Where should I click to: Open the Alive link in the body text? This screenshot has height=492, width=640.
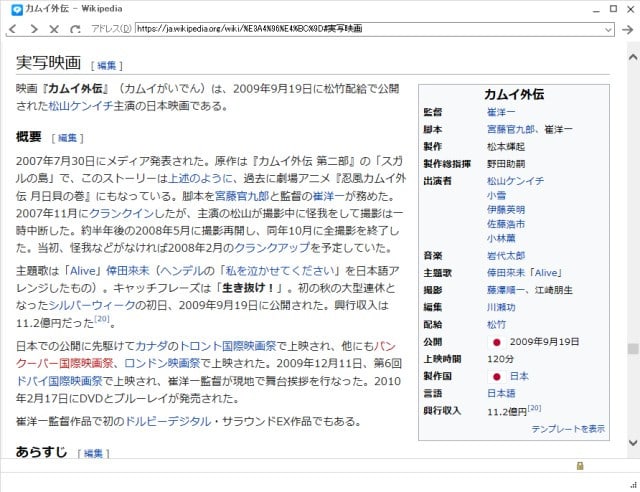point(82,271)
